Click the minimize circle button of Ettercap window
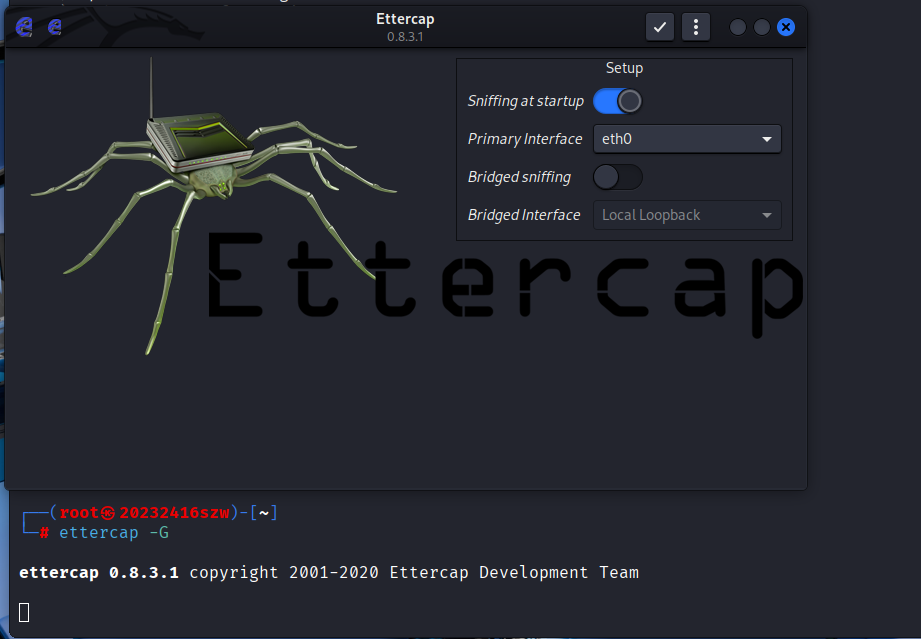The height and width of the screenshot is (639, 921). point(738,27)
